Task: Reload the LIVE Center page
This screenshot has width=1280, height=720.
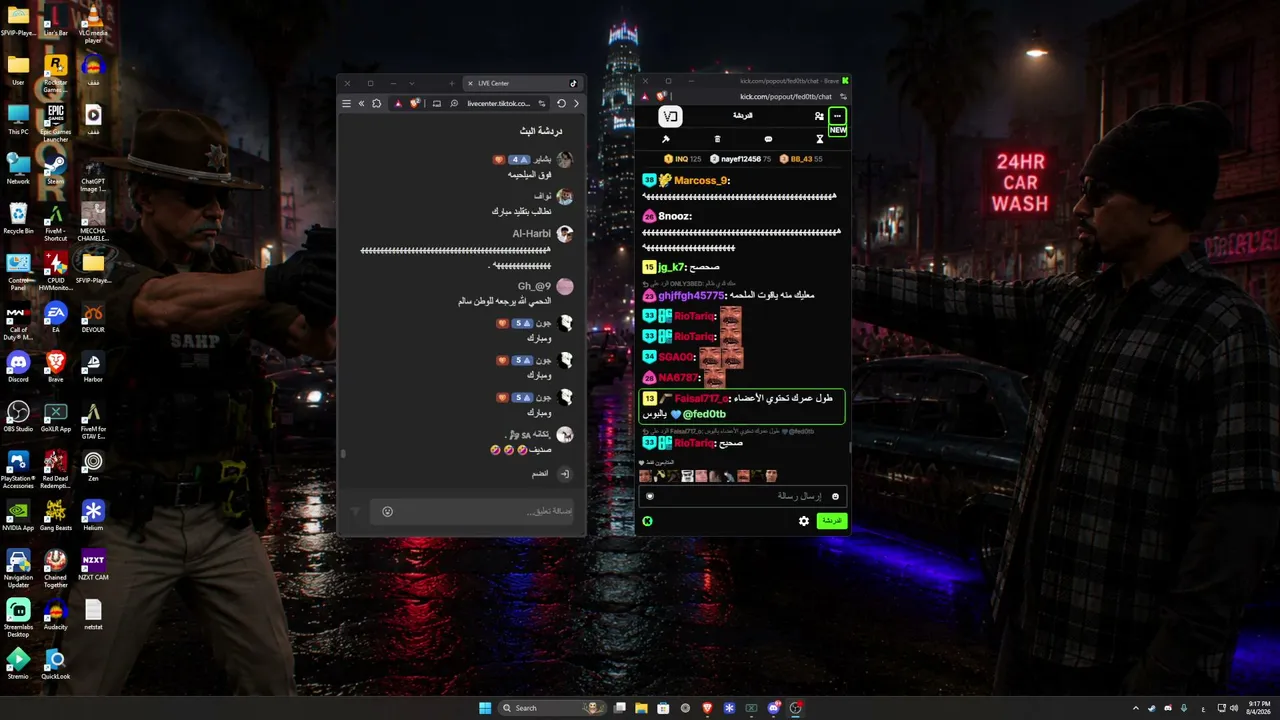Action: point(561,103)
